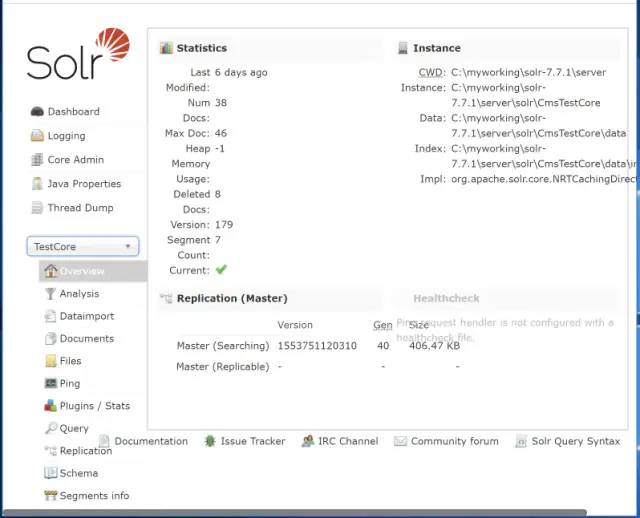
Task: Click the Issue Tracker bug icon
Action: tap(210, 441)
